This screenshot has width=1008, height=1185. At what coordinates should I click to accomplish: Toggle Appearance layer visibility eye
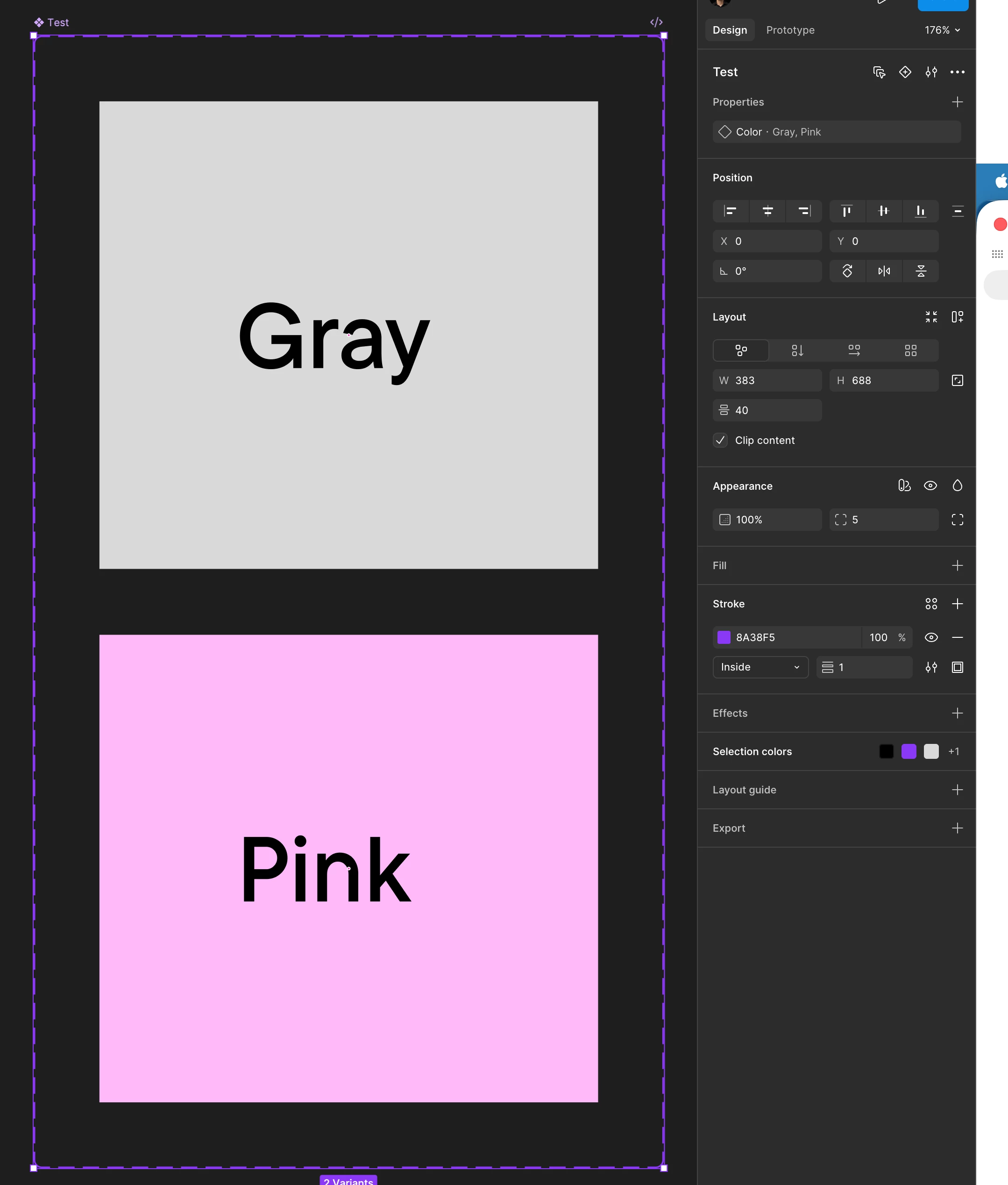pos(930,486)
